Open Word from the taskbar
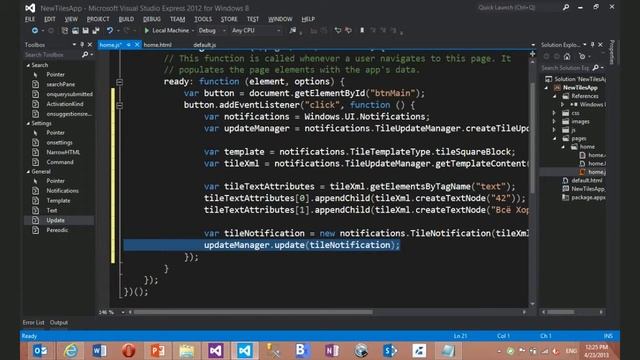 coord(99,351)
